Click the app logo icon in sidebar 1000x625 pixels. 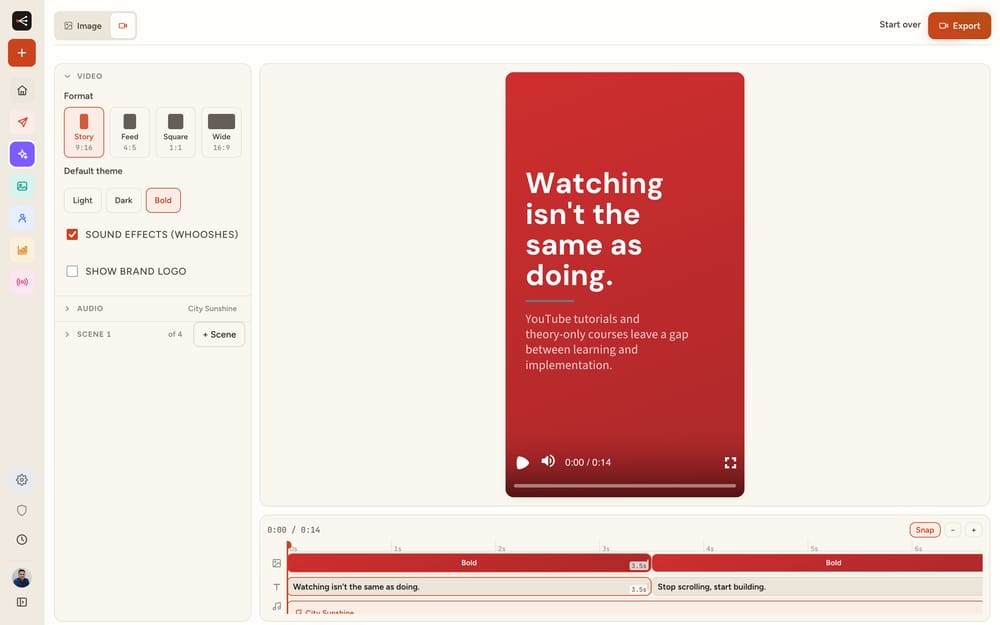pyautogui.click(x=22, y=20)
